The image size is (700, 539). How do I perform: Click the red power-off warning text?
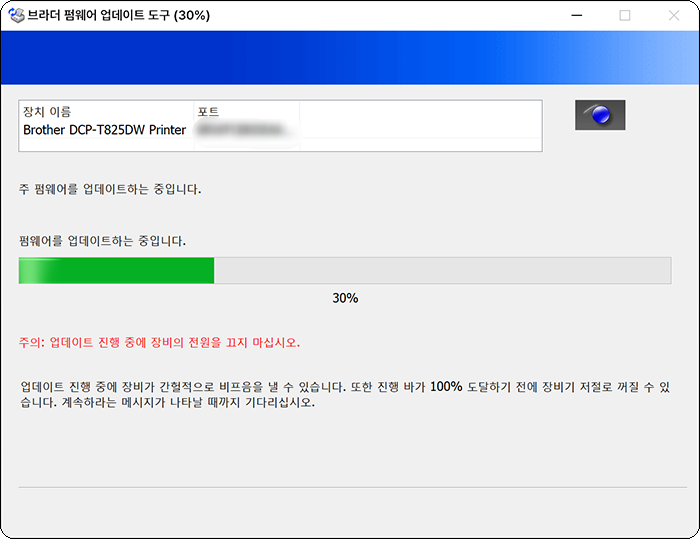[159, 343]
